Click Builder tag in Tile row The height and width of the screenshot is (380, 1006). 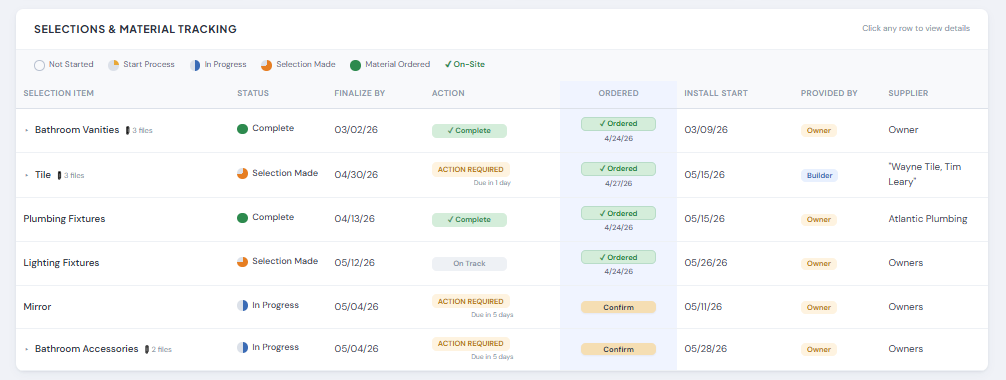pyautogui.click(x=819, y=175)
